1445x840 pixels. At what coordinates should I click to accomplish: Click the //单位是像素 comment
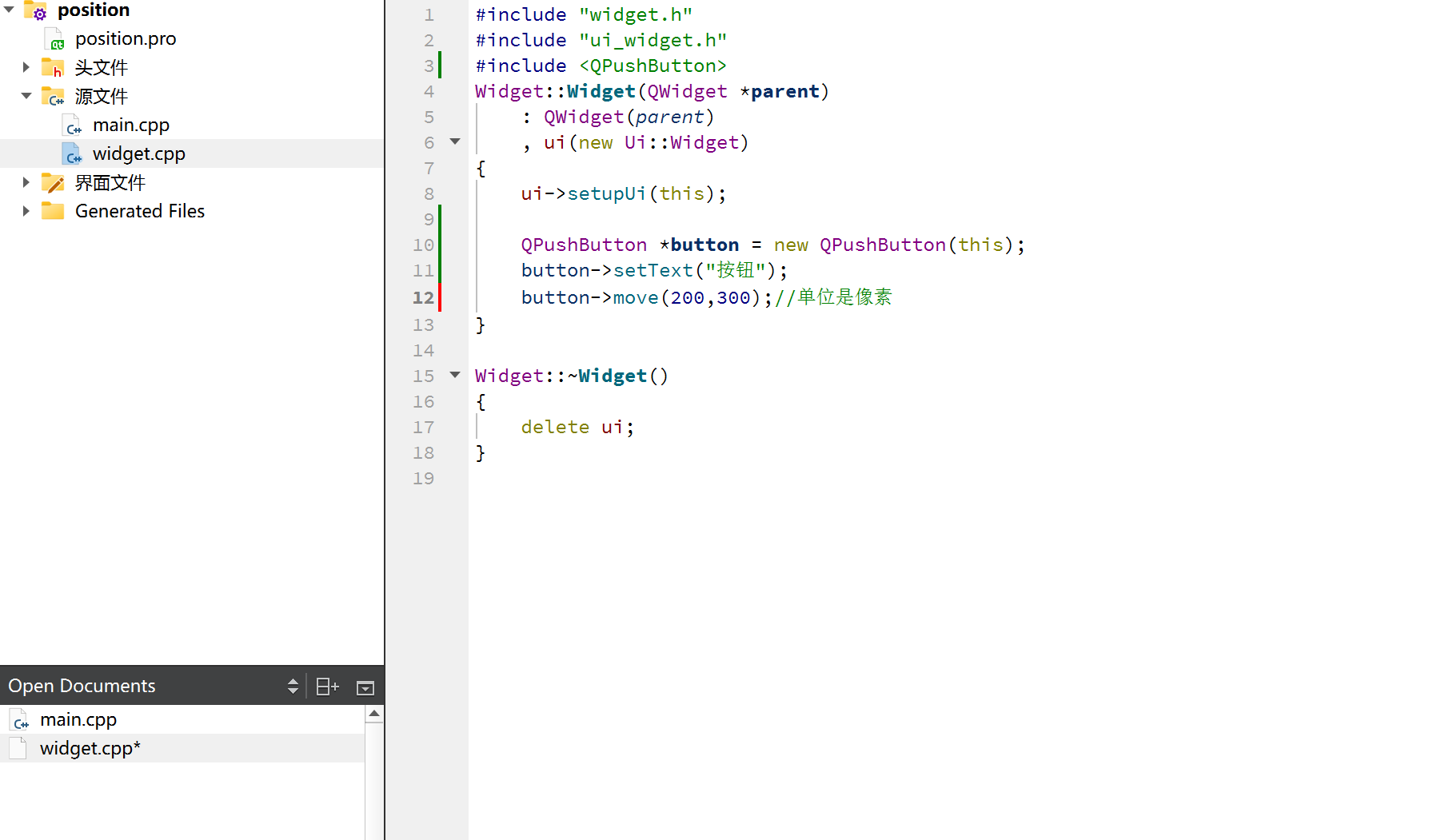(833, 297)
